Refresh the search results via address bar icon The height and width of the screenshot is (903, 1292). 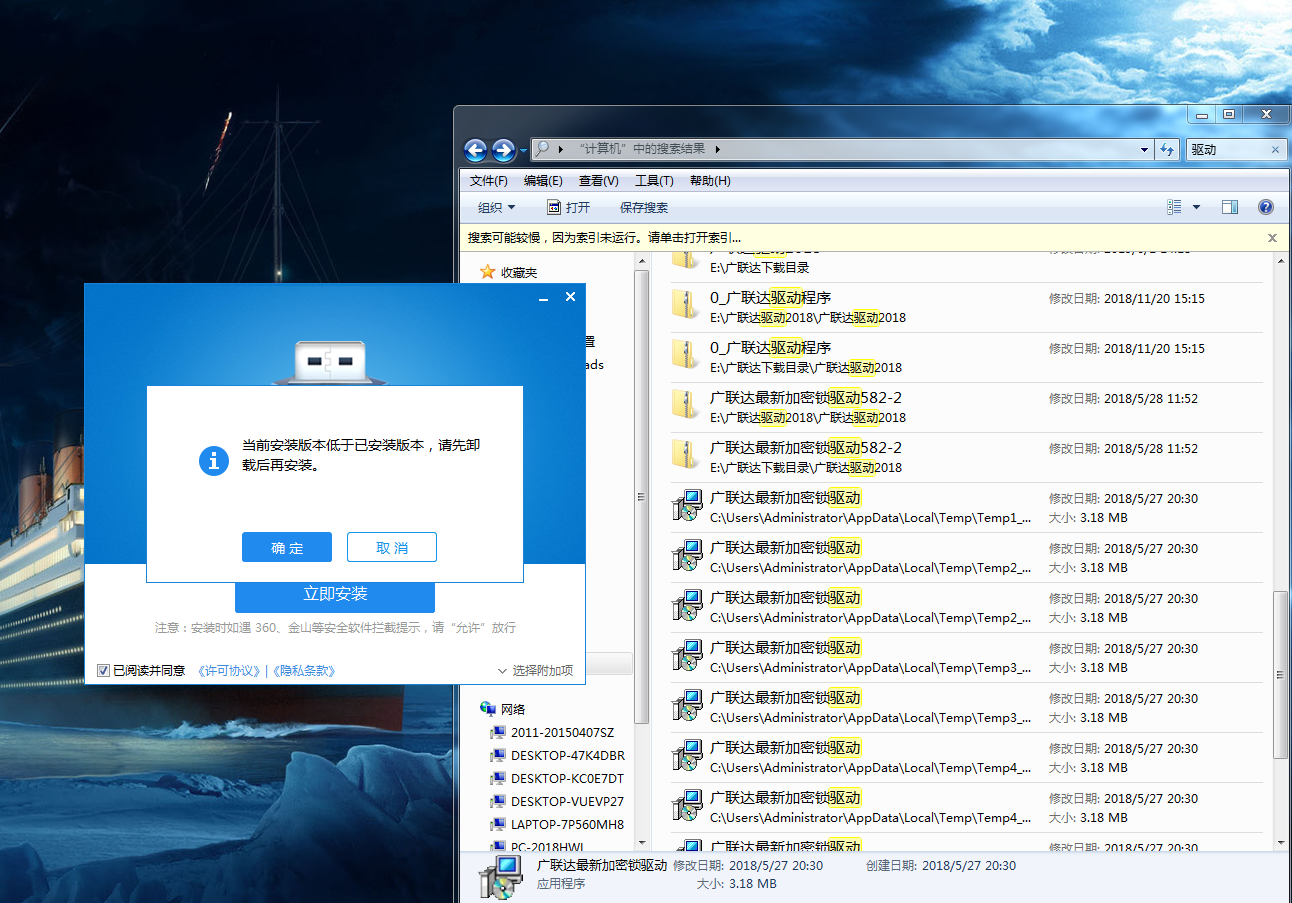click(1167, 150)
